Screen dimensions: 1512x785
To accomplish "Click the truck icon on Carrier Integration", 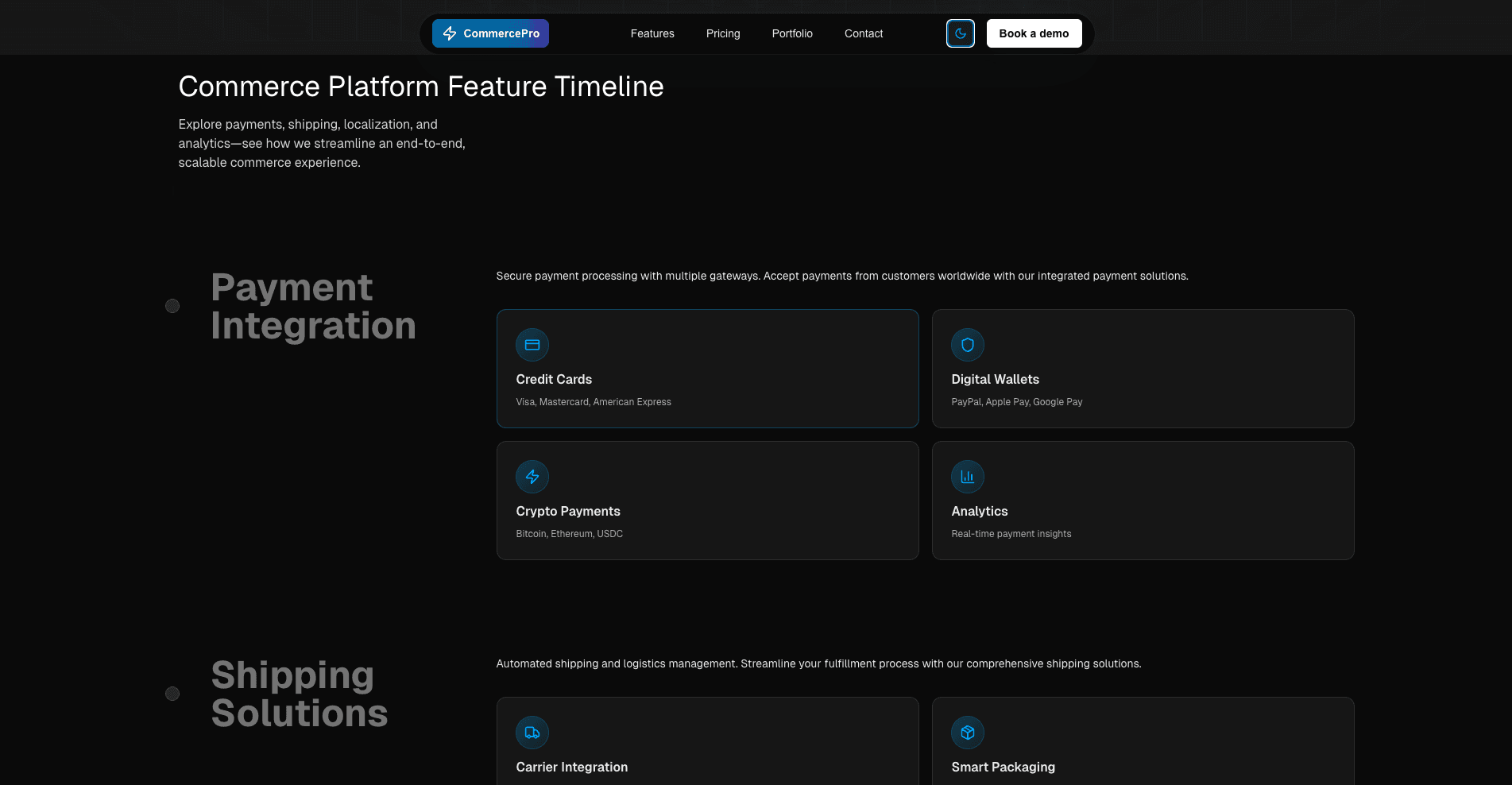I will pyautogui.click(x=532, y=733).
